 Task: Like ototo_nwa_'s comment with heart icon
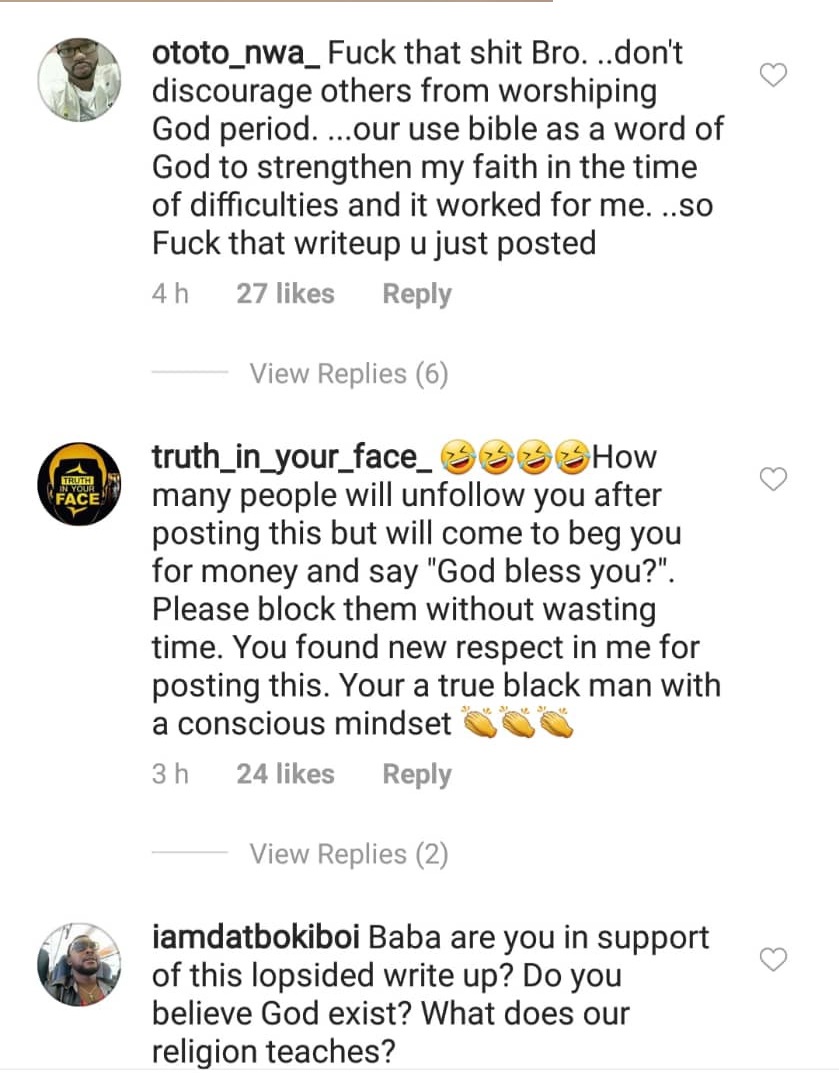774,75
